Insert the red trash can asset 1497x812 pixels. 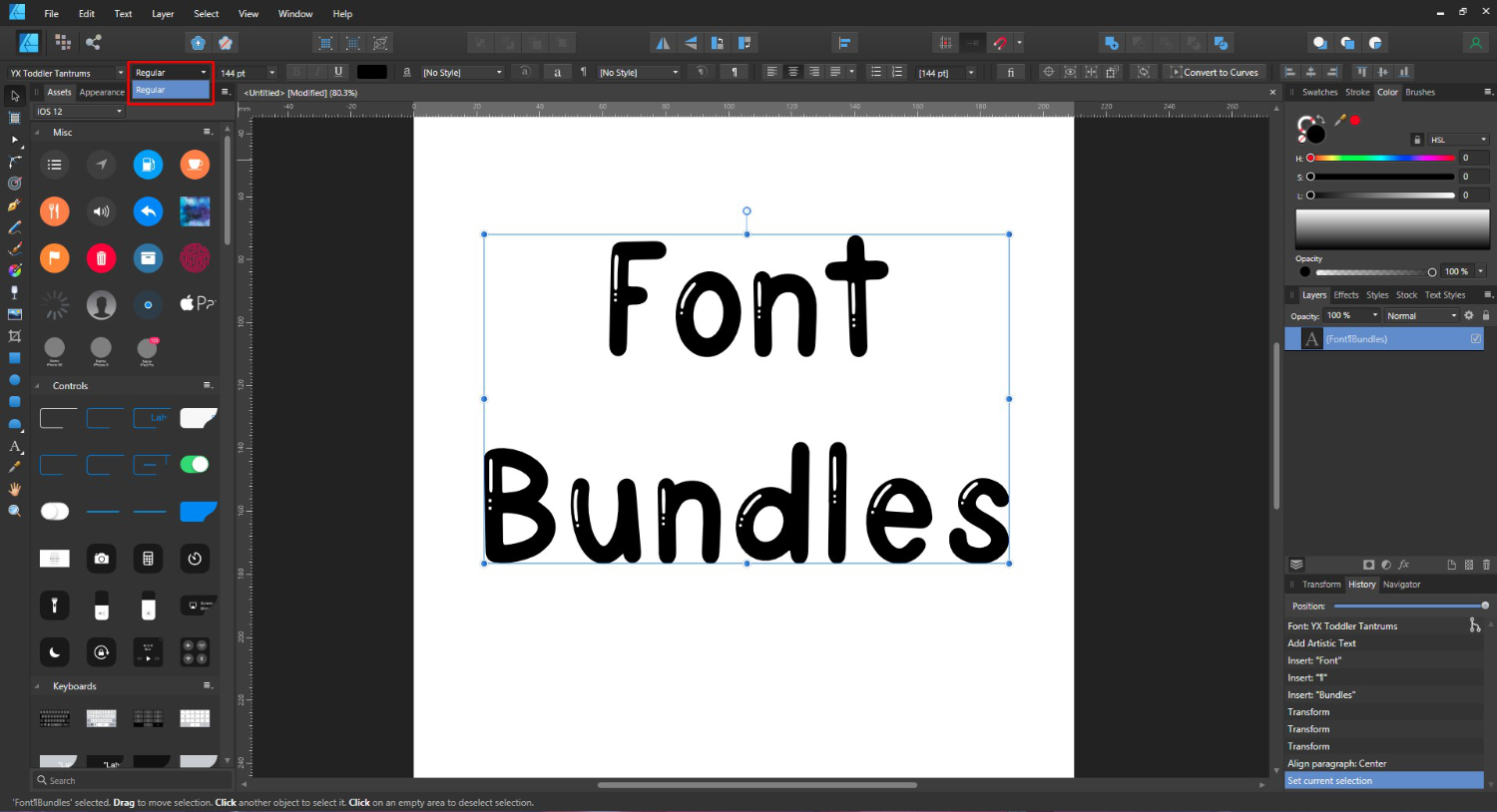pos(101,258)
